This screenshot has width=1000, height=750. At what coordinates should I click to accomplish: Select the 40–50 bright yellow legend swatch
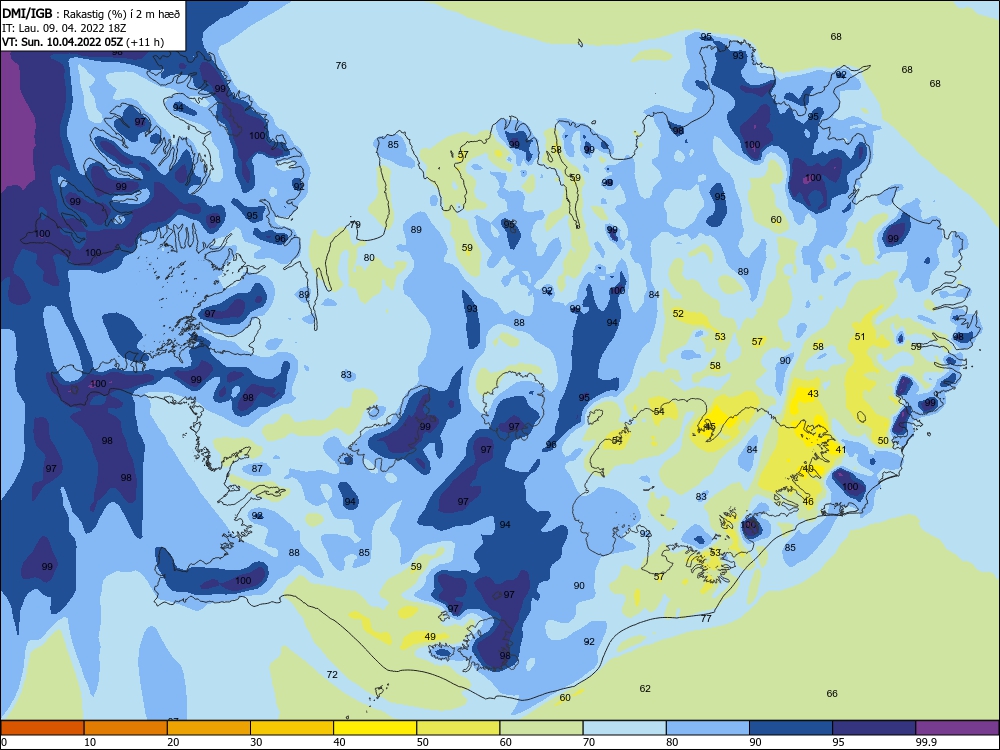click(x=375, y=728)
